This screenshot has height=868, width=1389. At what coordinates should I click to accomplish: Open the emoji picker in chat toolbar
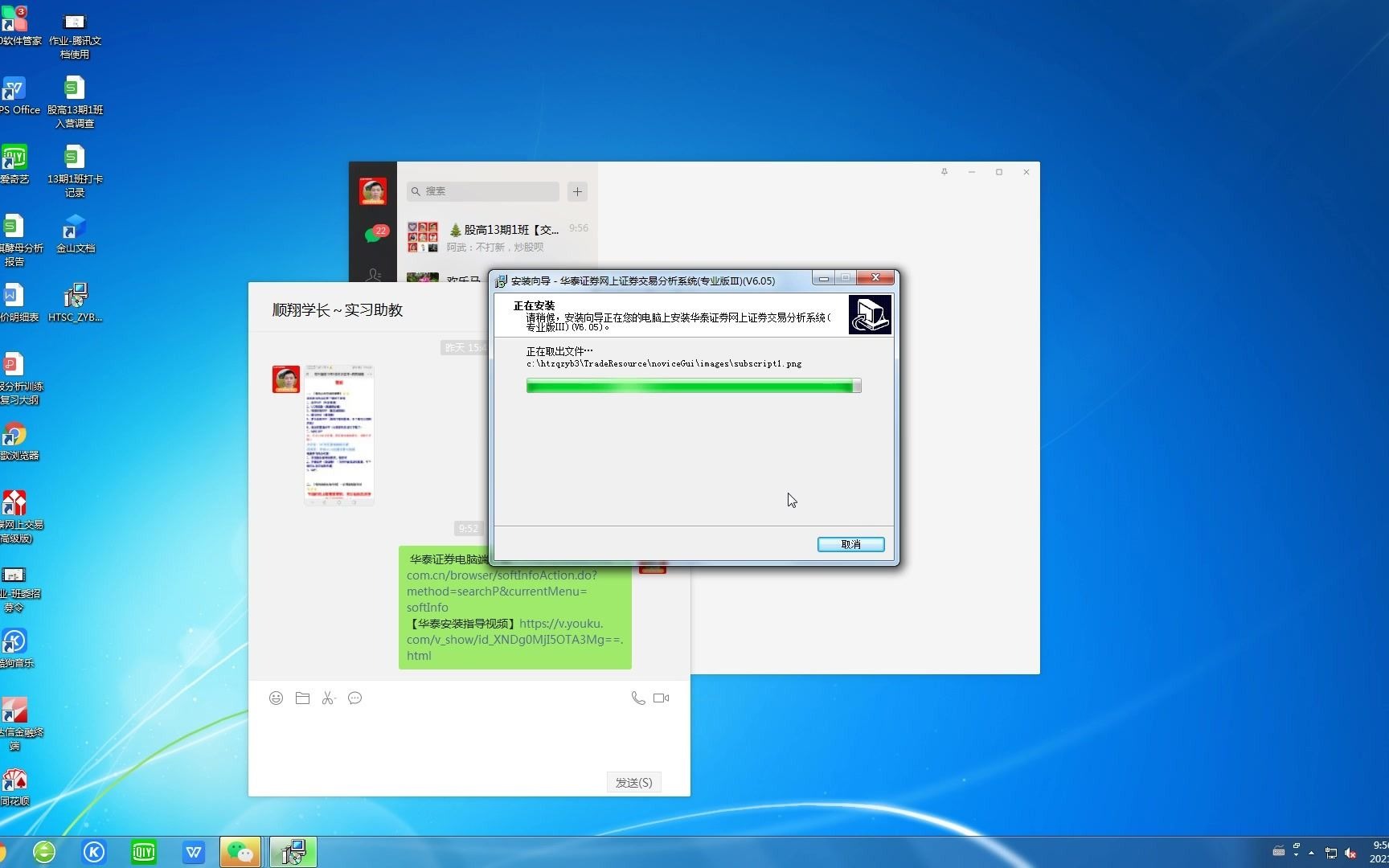coord(276,698)
